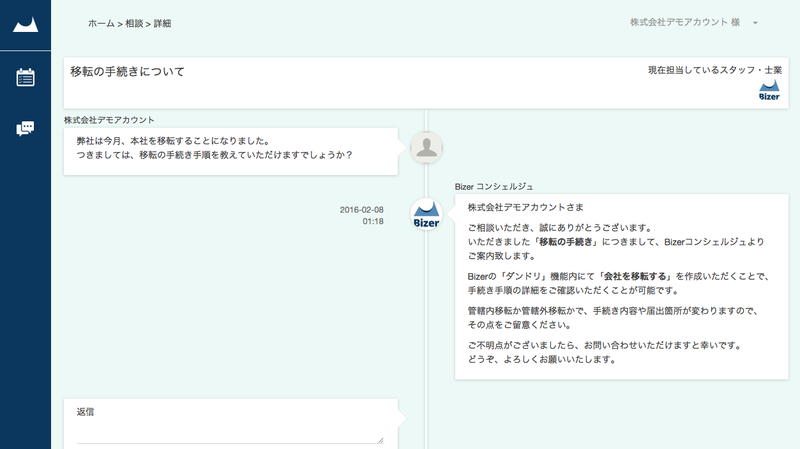Go to ホーム in the breadcrumb
The height and width of the screenshot is (449, 800).
point(101,23)
